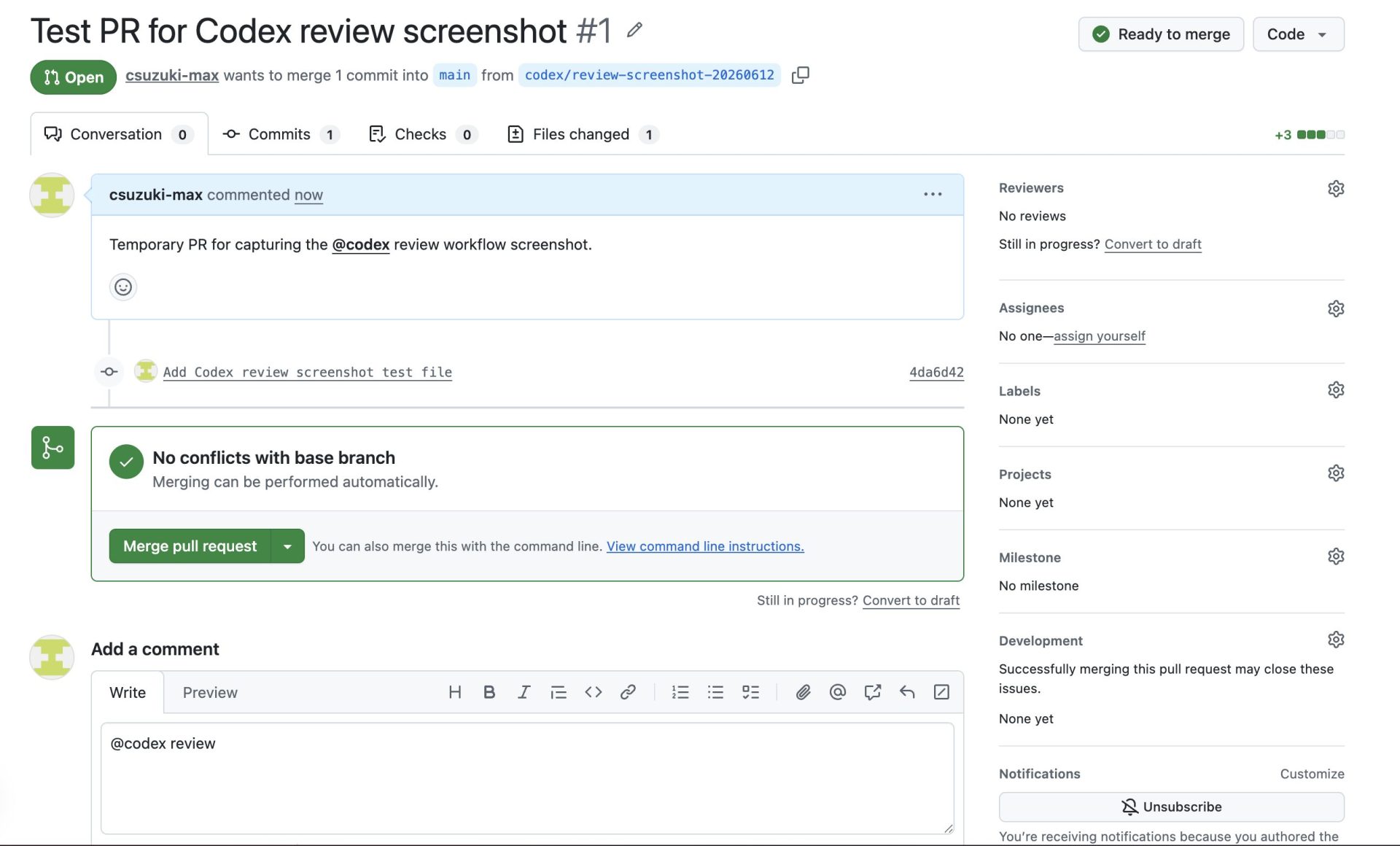Image resolution: width=1400 pixels, height=846 pixels.
Task: Open the Code dropdown
Action: (x=1298, y=34)
